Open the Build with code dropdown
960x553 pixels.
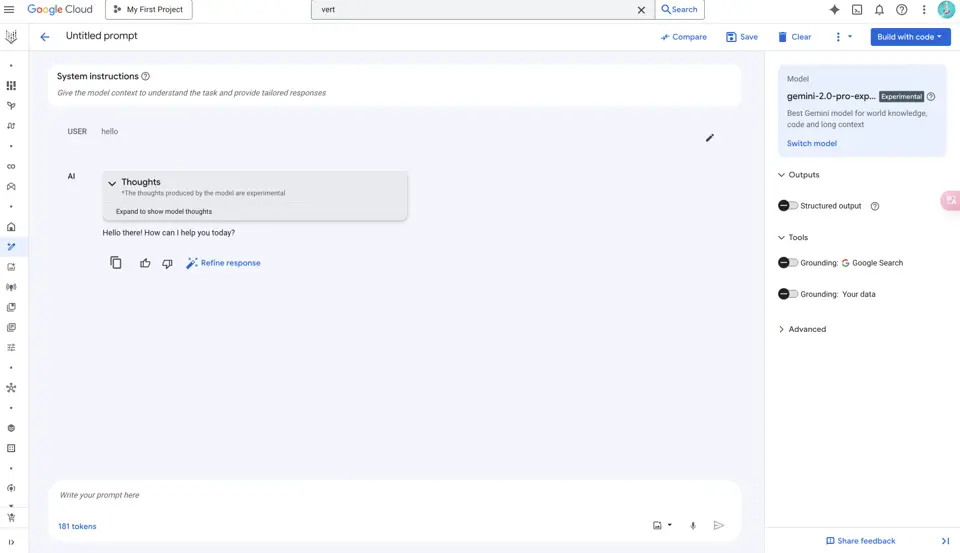coord(910,37)
